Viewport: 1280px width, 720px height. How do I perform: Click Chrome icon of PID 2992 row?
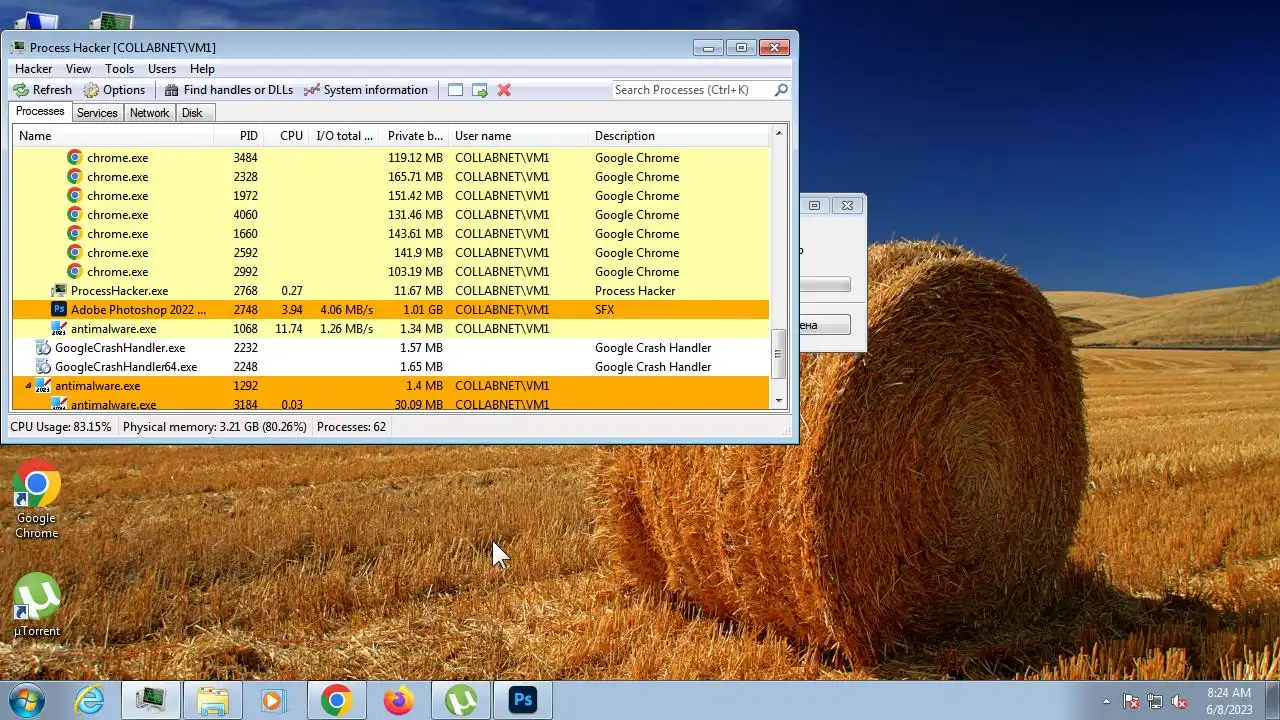click(74, 271)
